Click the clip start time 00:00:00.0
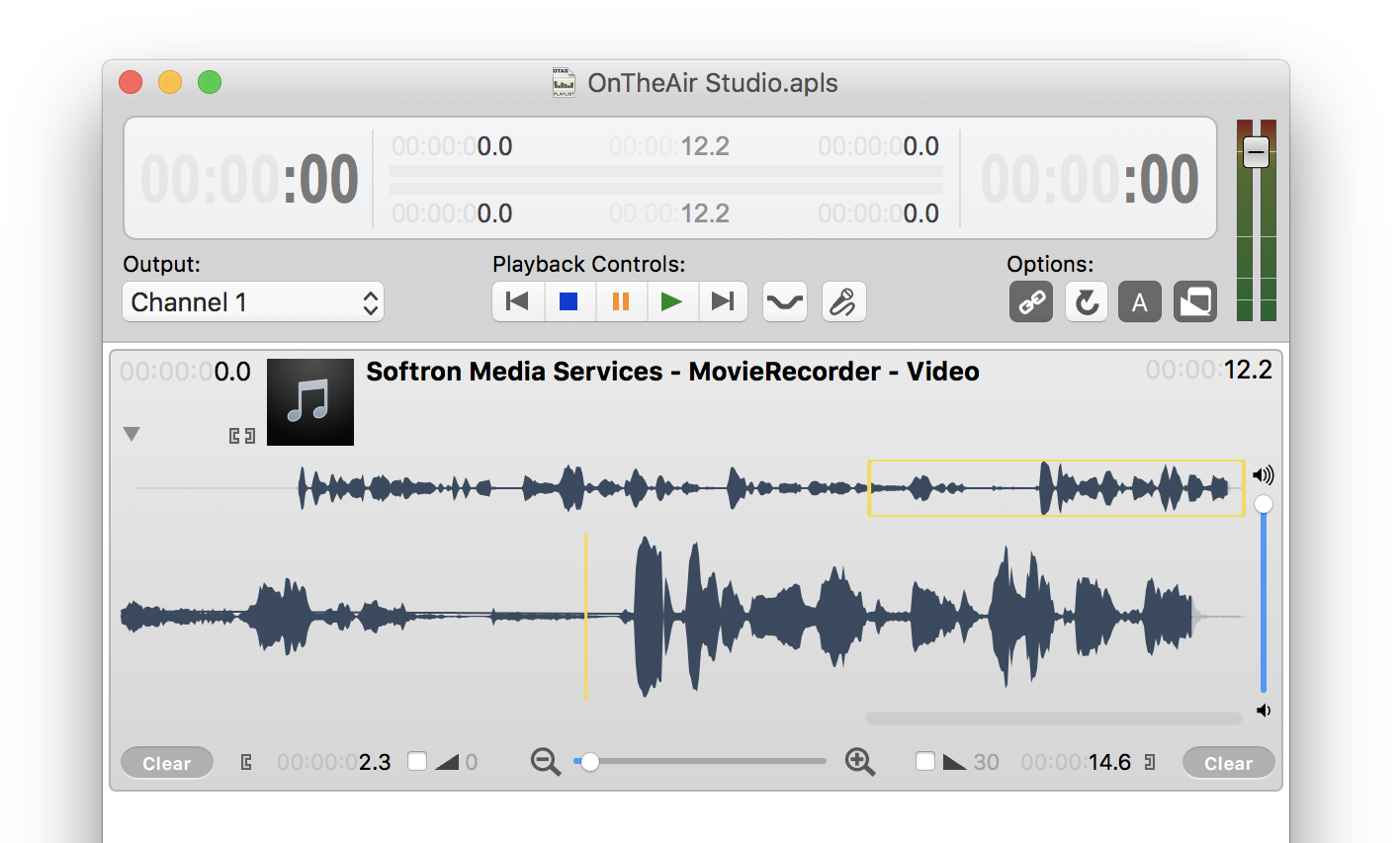The width and height of the screenshot is (1400, 843). click(186, 372)
